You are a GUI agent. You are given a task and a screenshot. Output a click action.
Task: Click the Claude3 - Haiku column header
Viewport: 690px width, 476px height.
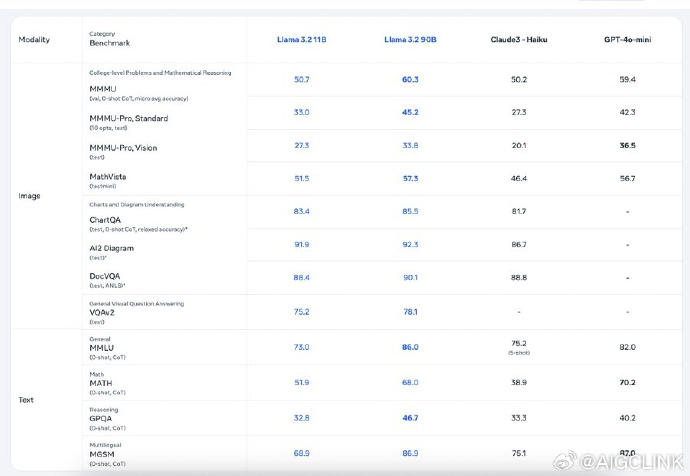(519, 40)
